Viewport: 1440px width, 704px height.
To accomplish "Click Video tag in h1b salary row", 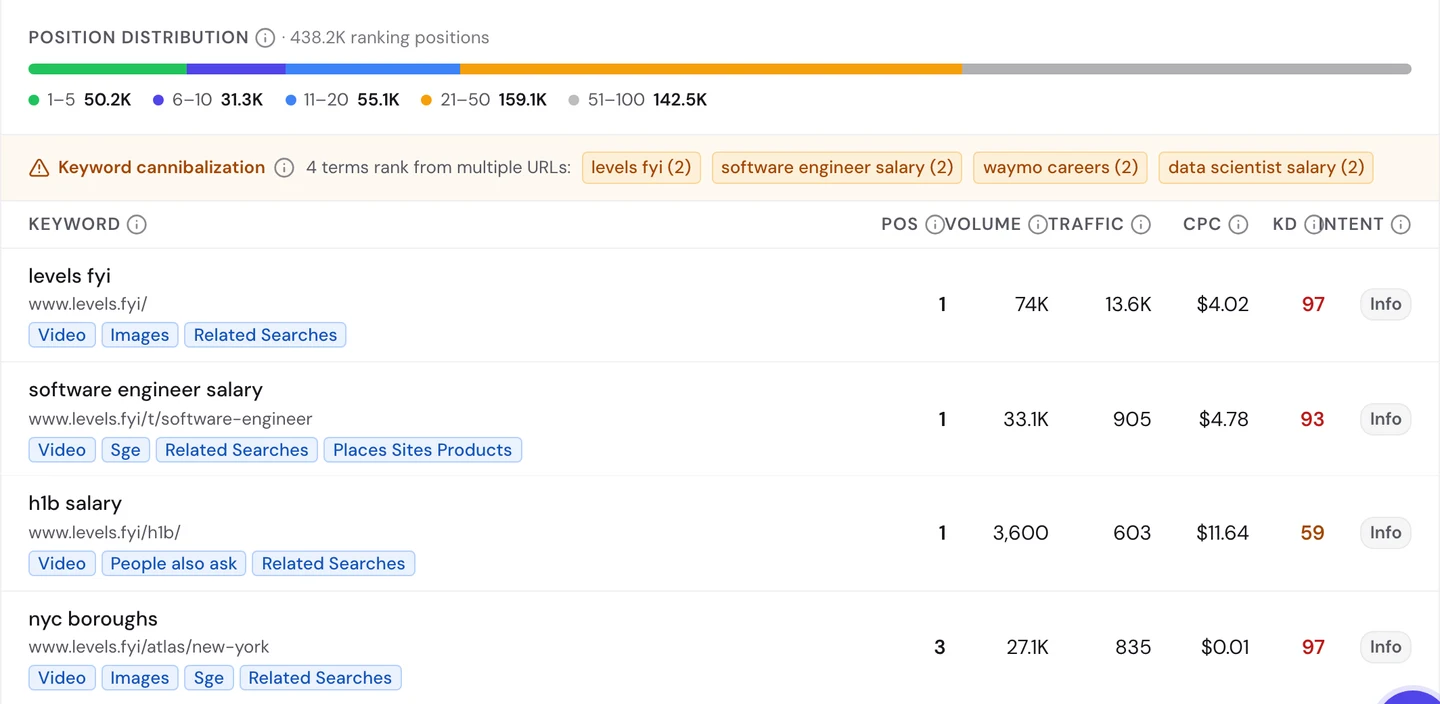I will click(x=62, y=564).
